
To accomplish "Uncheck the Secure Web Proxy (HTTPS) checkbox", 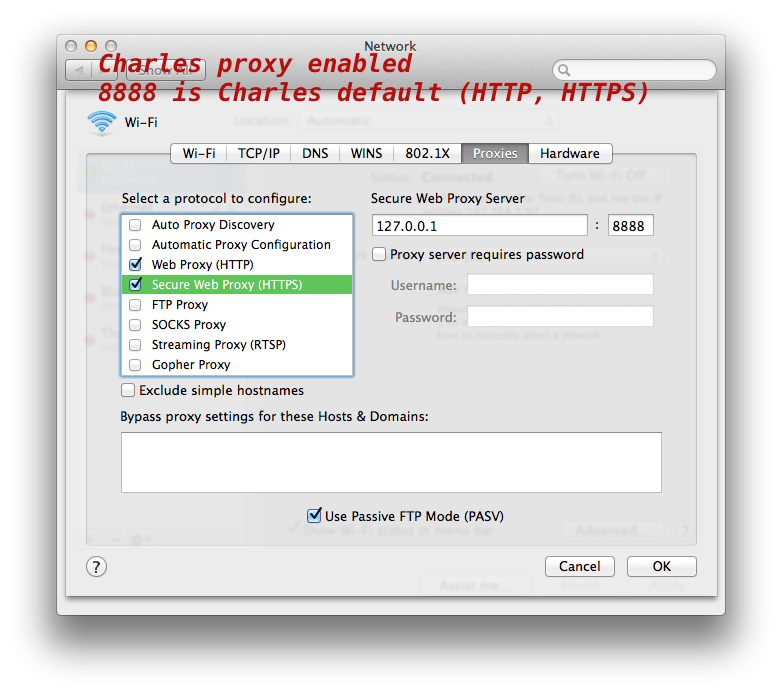I will point(135,284).
